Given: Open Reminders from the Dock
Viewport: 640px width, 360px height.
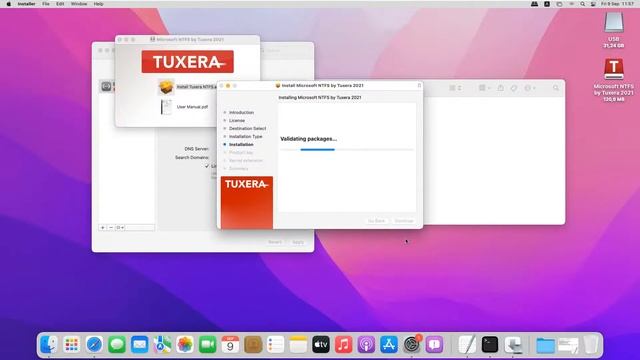Looking at the screenshot, I should [276, 345].
